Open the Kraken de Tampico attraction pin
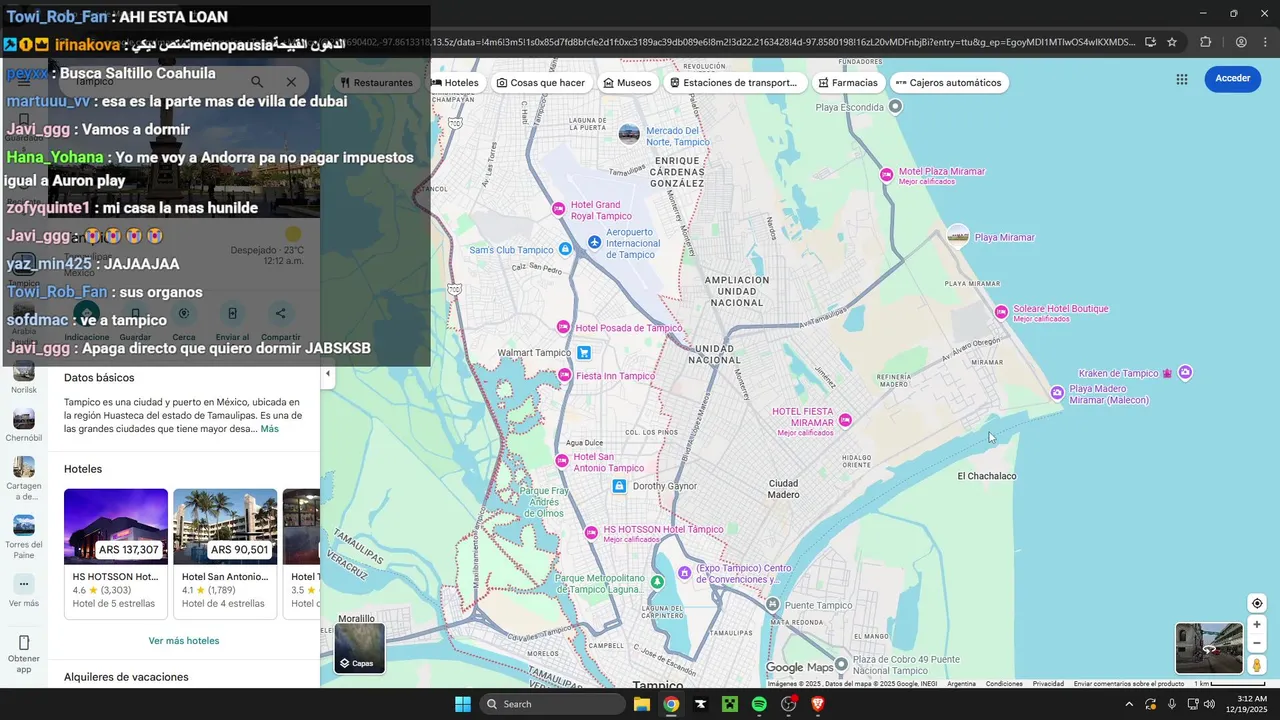Viewport: 1280px width, 720px height. (x=1185, y=373)
